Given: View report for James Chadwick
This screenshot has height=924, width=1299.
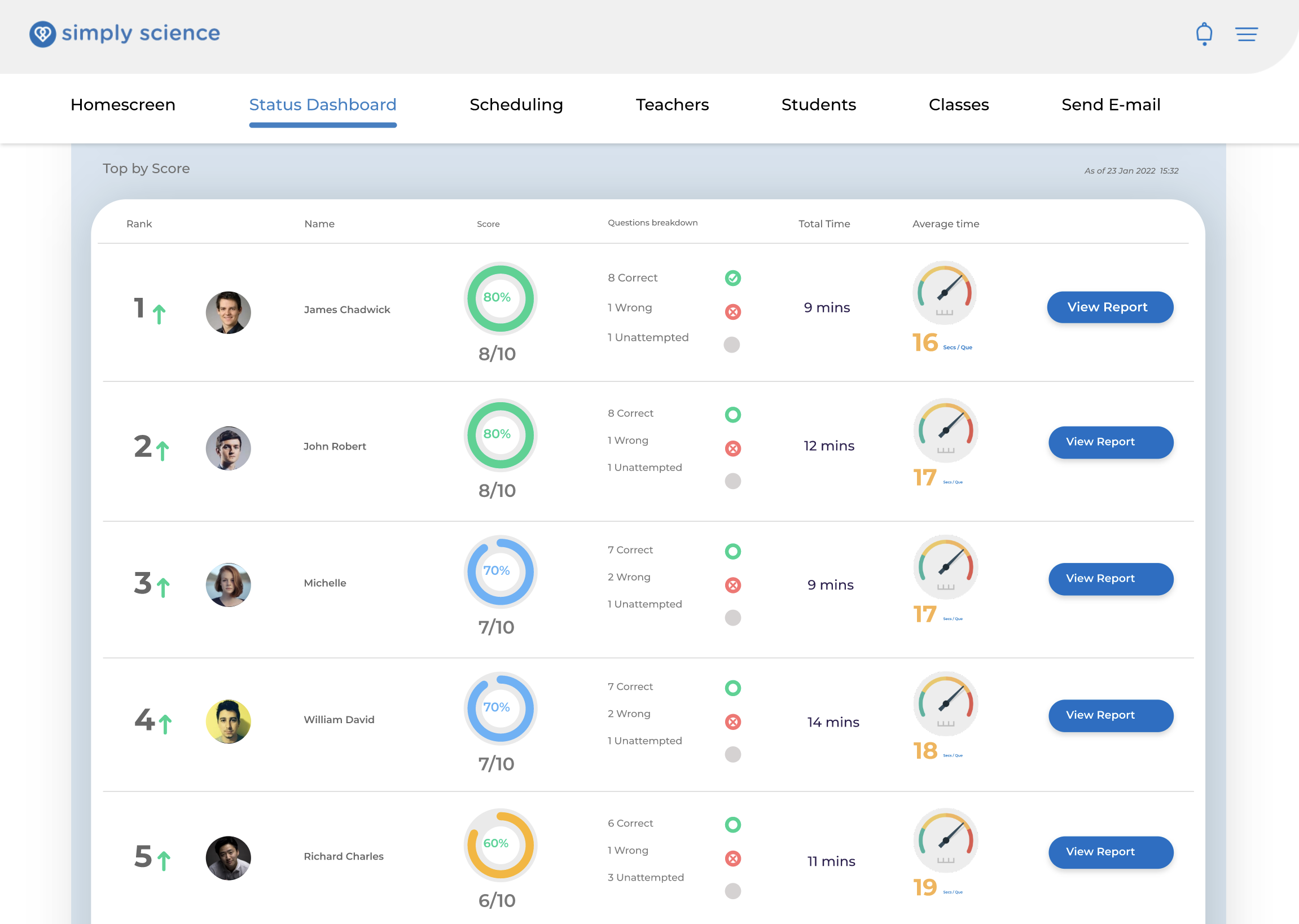Looking at the screenshot, I should [x=1110, y=307].
